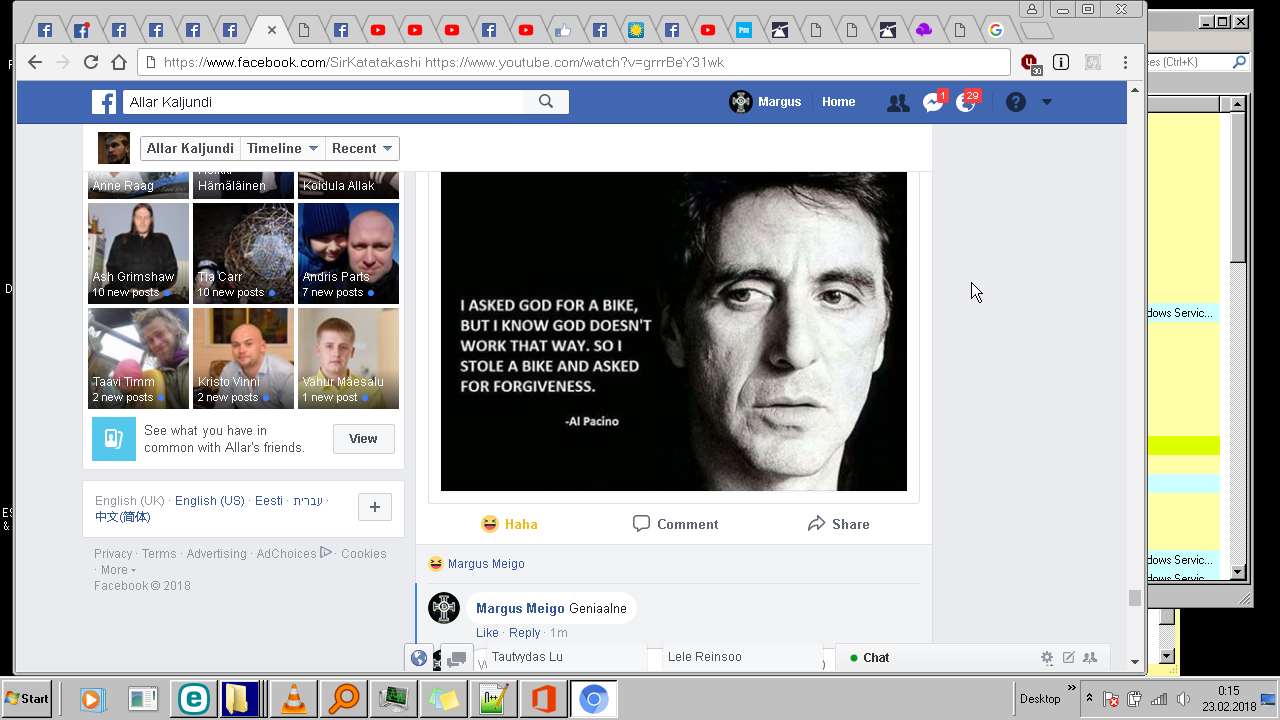React Haha to the Al Pacino post
Image resolution: width=1280 pixels, height=720 pixels.
(x=509, y=524)
